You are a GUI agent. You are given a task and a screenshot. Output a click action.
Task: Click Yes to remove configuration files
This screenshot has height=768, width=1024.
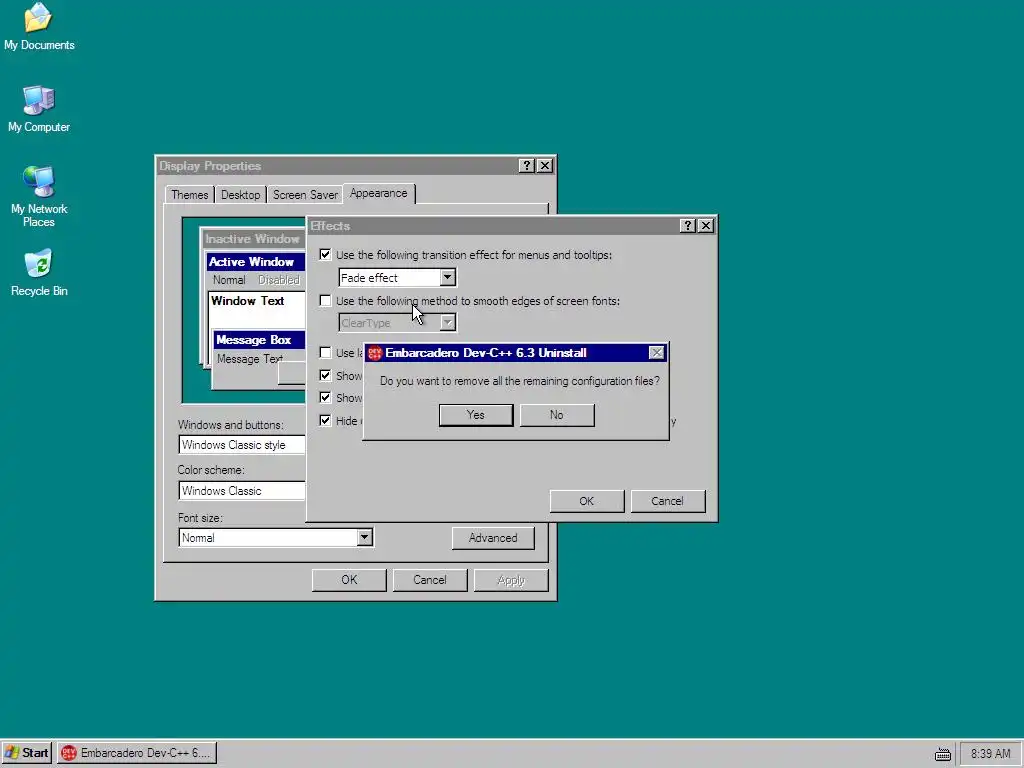pyautogui.click(x=476, y=415)
